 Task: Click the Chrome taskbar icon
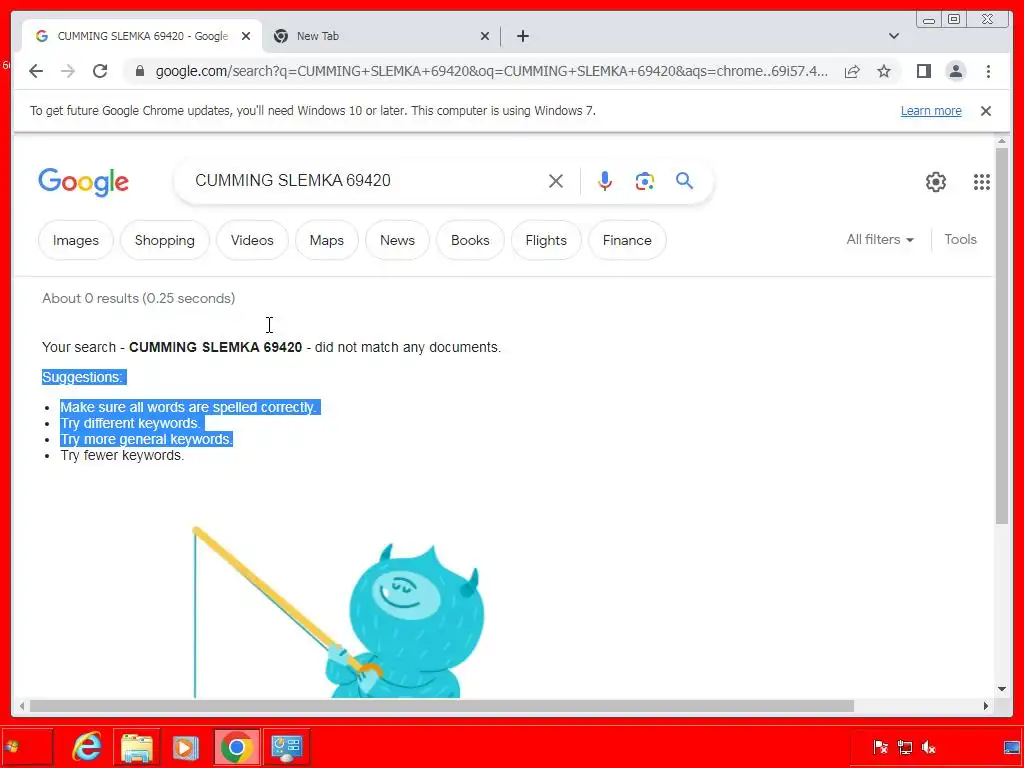(x=236, y=747)
